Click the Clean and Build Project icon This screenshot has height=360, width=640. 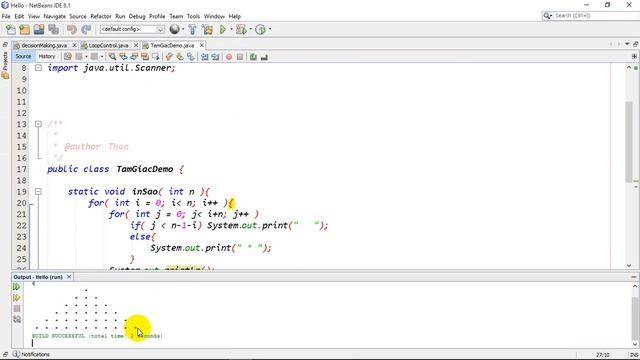pyautogui.click(x=207, y=29)
